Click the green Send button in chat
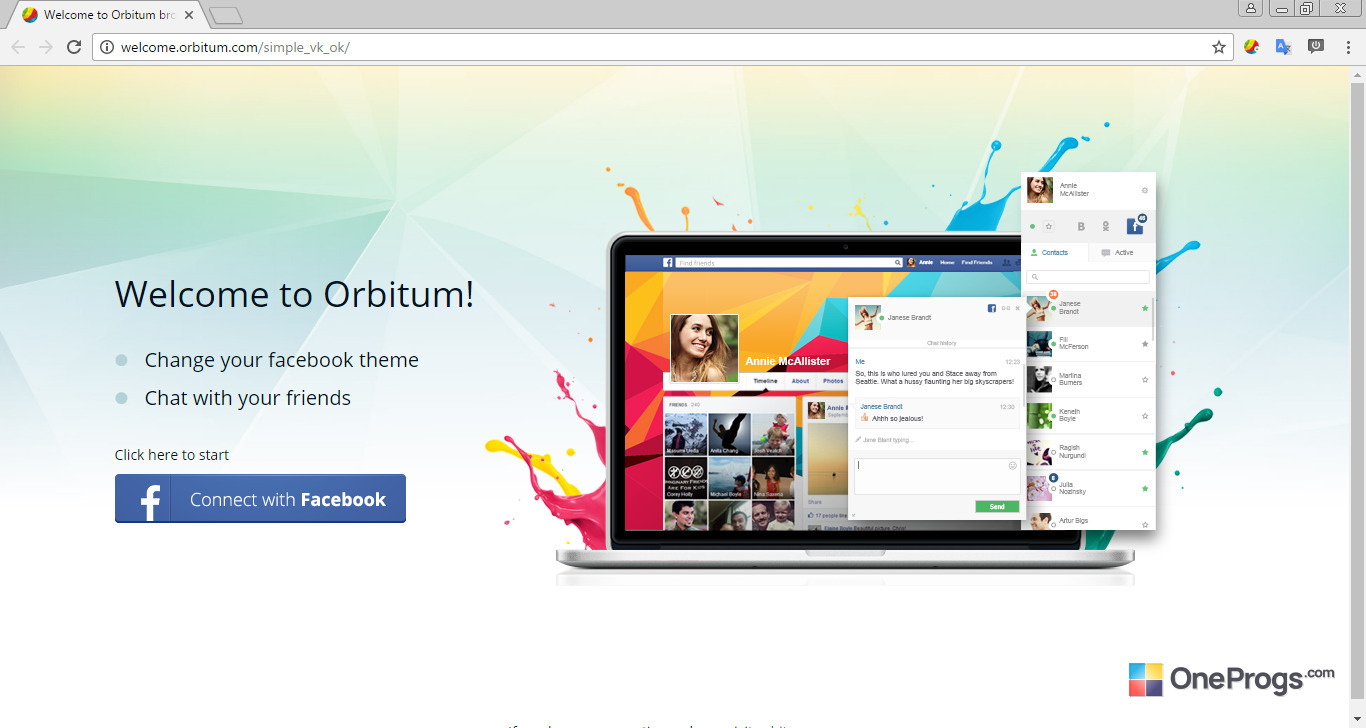This screenshot has width=1366, height=728. [997, 507]
